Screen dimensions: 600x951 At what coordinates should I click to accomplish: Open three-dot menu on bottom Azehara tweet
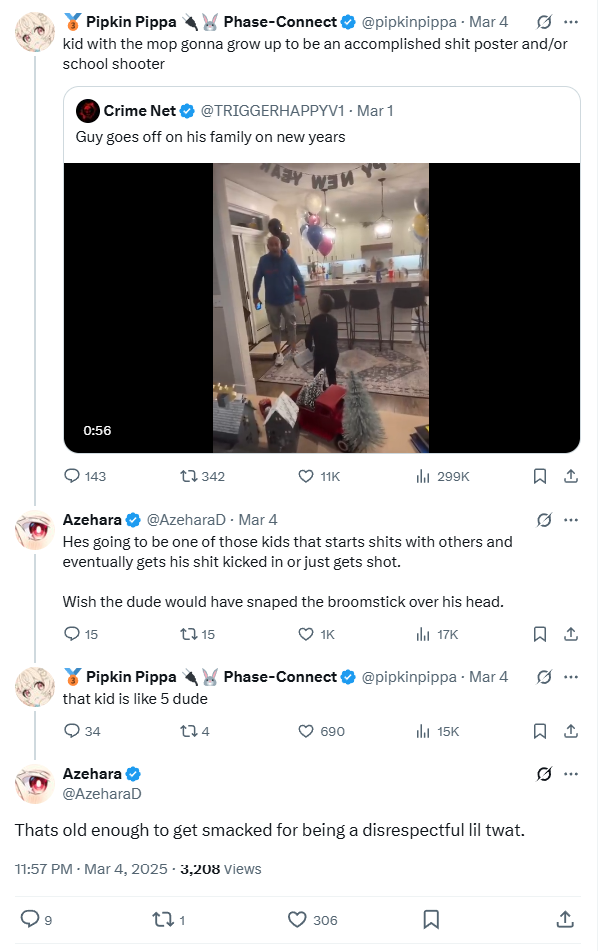571,774
